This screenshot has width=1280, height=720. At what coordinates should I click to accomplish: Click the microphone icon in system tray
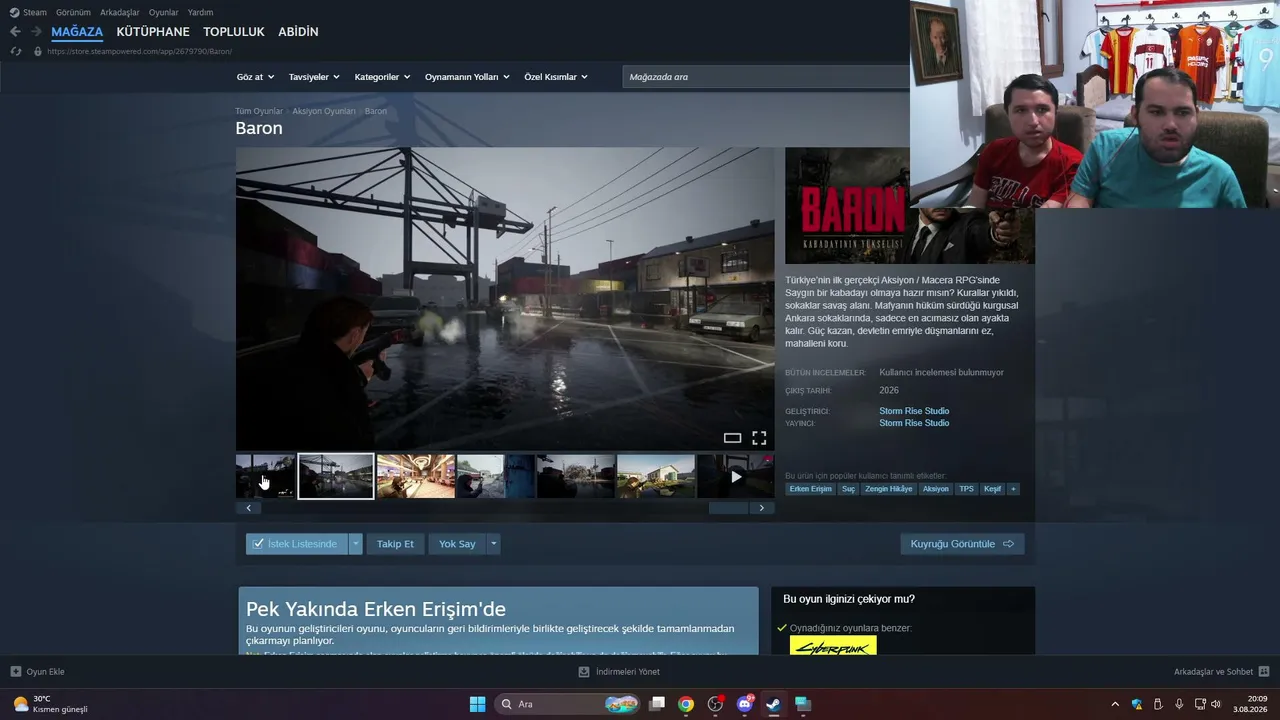(1179, 704)
